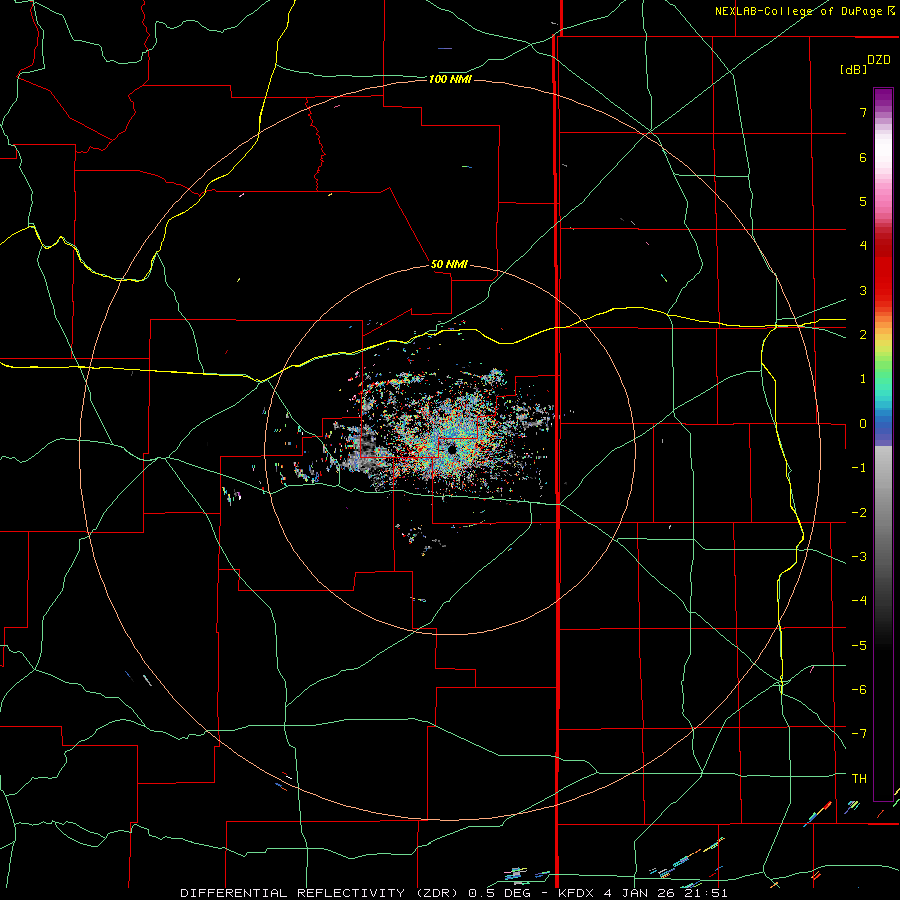Click the TH label at scale bottom
The width and height of the screenshot is (900, 900).
(x=859, y=779)
